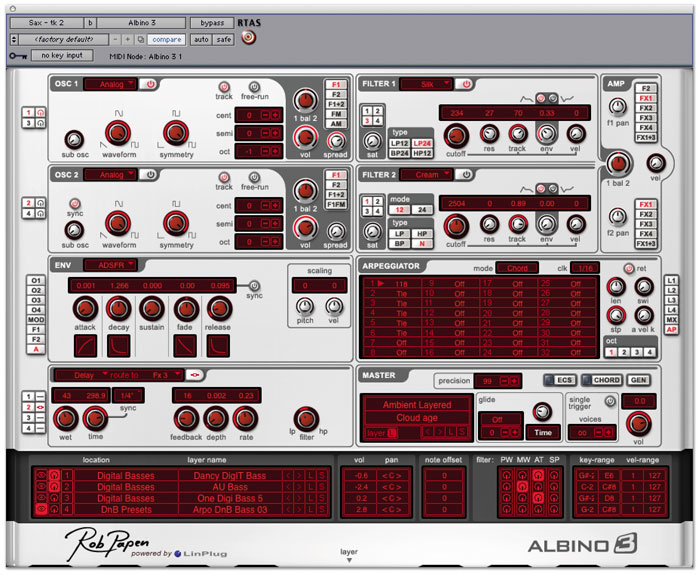Click fade curve shape icon
This screenshot has height=575, width=700.
[x=184, y=346]
